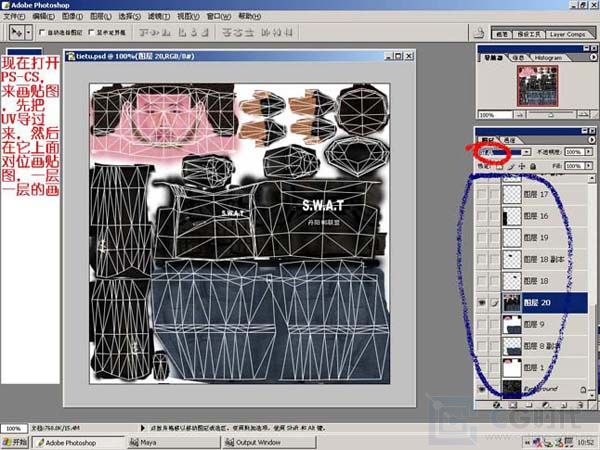Toggle visibility of the Background layer

click(x=482, y=389)
